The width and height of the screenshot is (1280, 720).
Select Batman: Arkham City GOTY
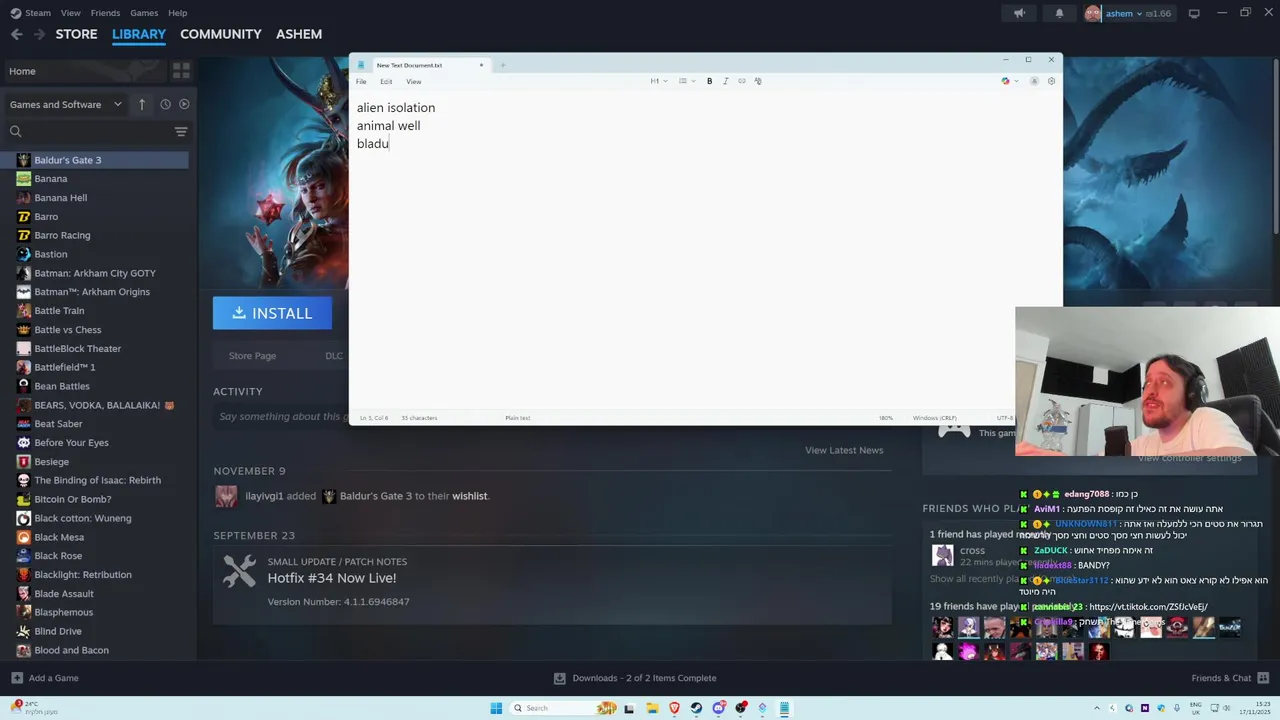[x=94, y=273]
